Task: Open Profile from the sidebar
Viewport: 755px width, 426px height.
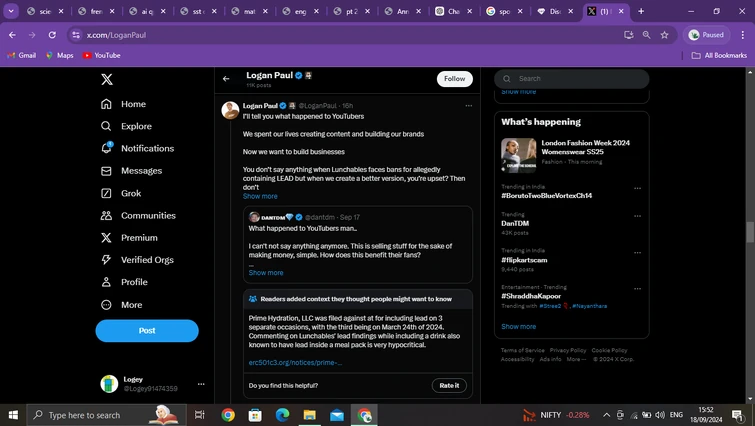Action: click(124, 282)
